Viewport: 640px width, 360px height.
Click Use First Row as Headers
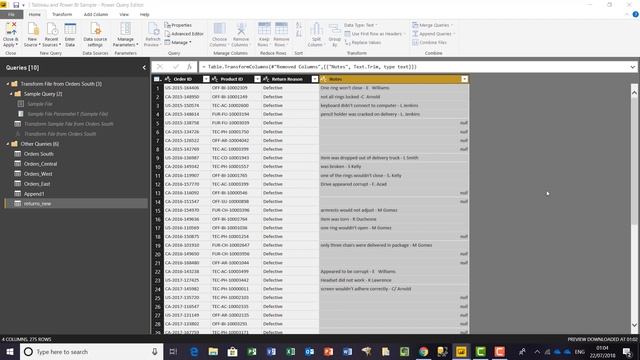point(375,33)
